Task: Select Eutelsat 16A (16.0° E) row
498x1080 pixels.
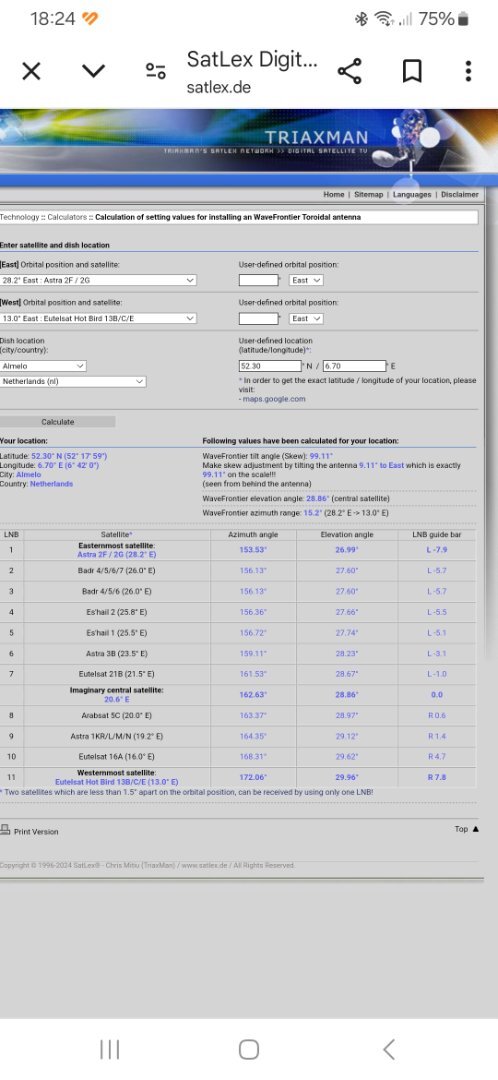Action: point(238,757)
